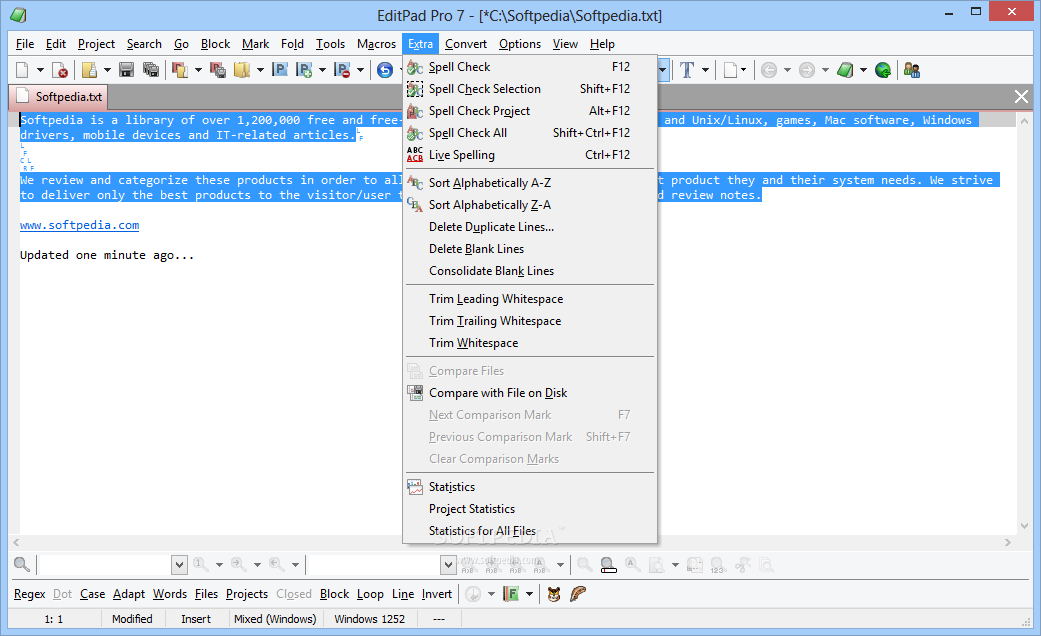The image size is (1041, 636).
Task: Toggle the Case sensitive search option
Action: pos(92,594)
